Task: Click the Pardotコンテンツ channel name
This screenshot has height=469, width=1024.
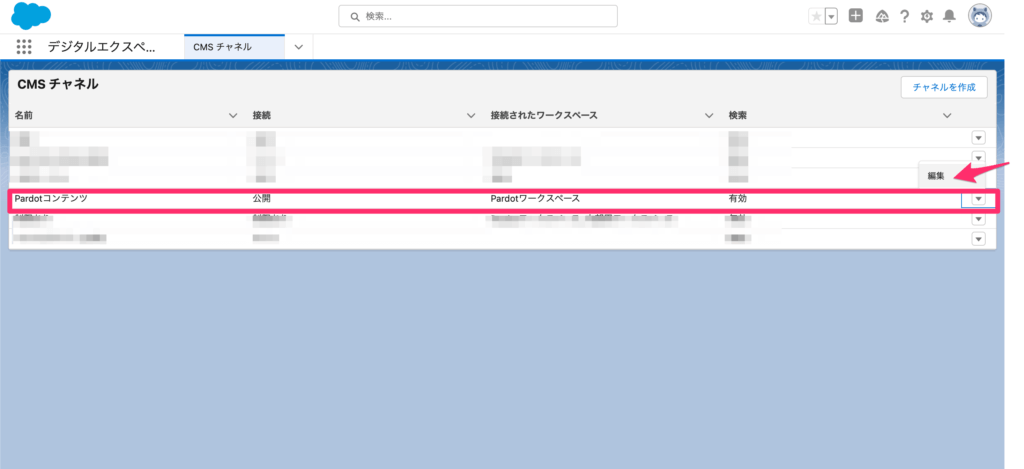Action: 51,199
